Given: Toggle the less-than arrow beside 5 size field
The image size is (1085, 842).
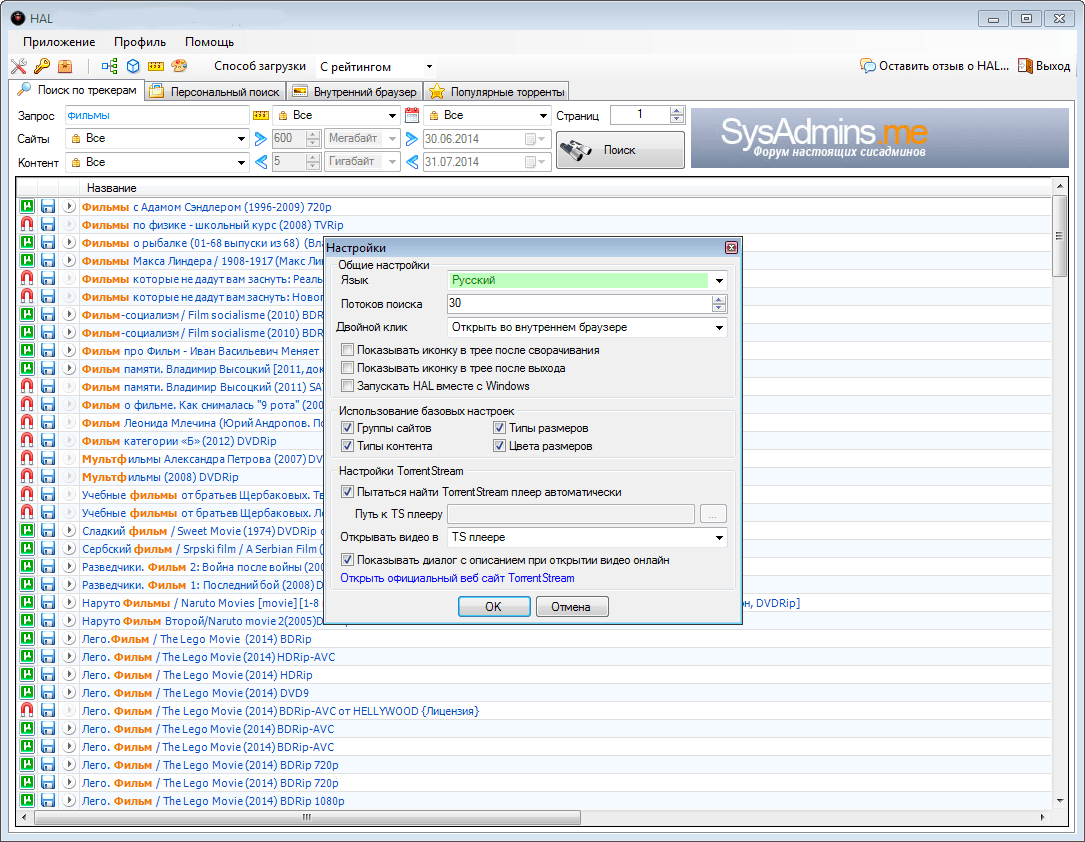Looking at the screenshot, I should pos(260,162).
